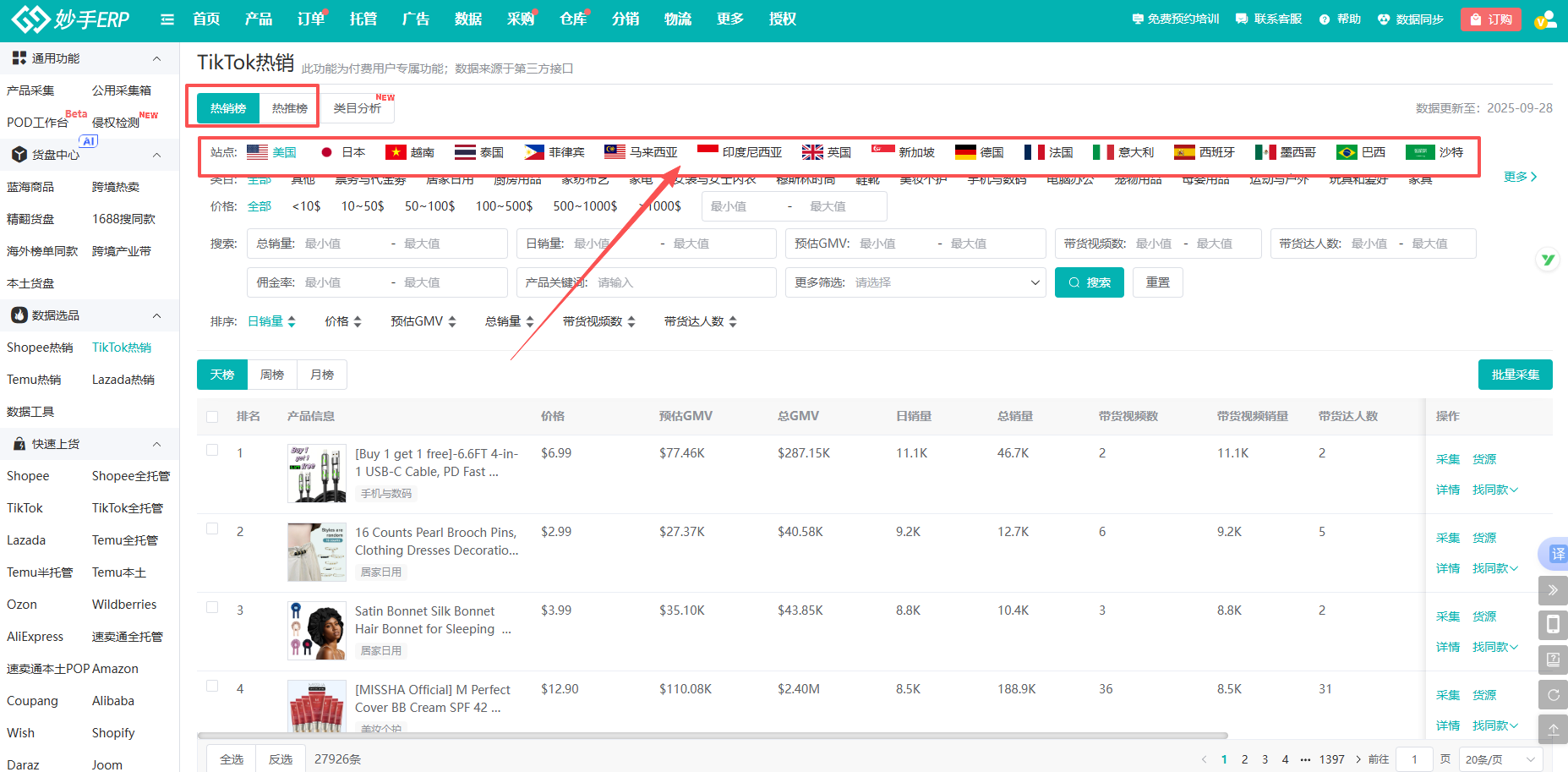The image size is (1568, 772).
Task: Click the refresh floating icon on right edge
Action: tap(1554, 695)
